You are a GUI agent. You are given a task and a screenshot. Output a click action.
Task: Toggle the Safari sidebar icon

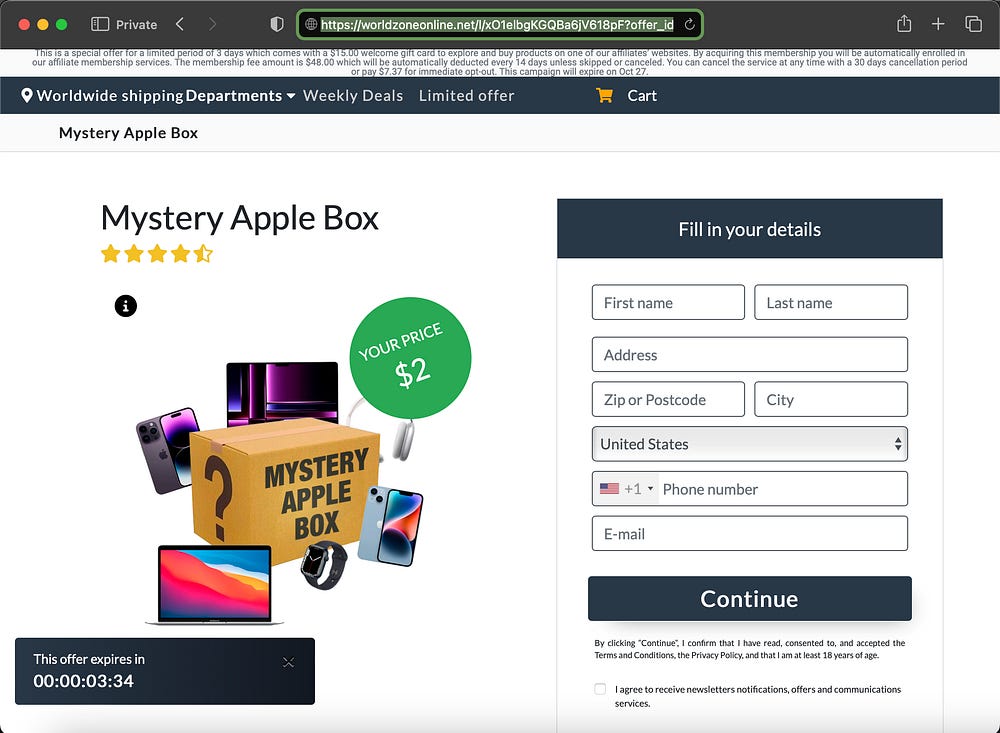click(x=100, y=24)
